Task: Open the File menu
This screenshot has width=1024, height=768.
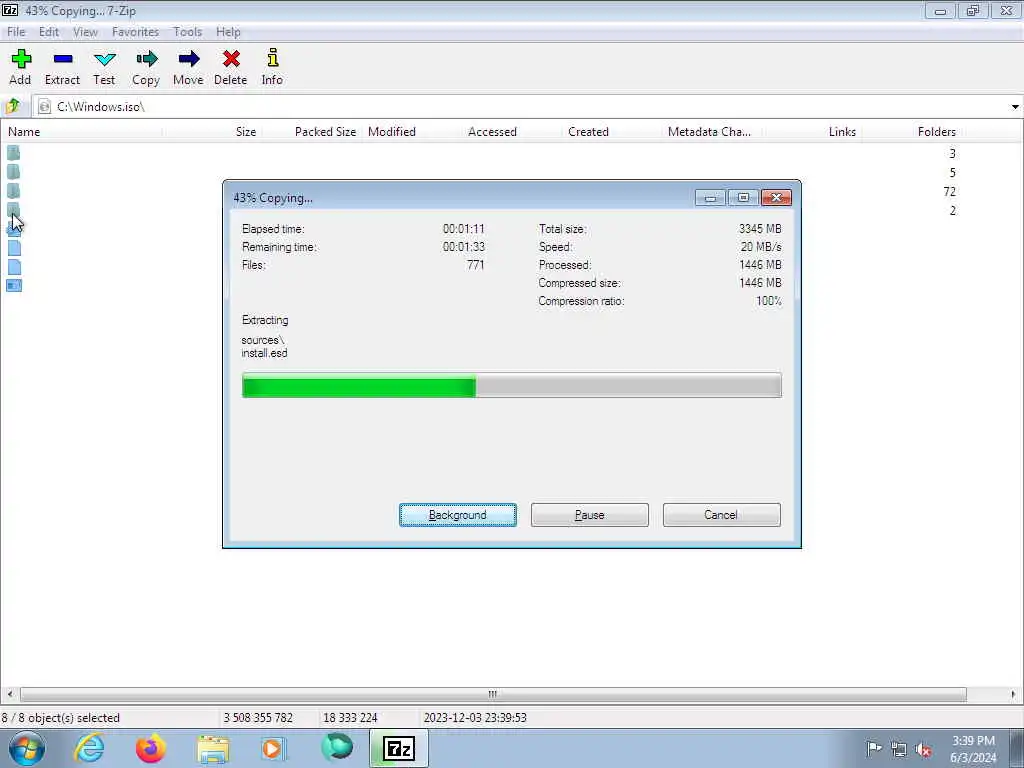Action: tap(16, 31)
